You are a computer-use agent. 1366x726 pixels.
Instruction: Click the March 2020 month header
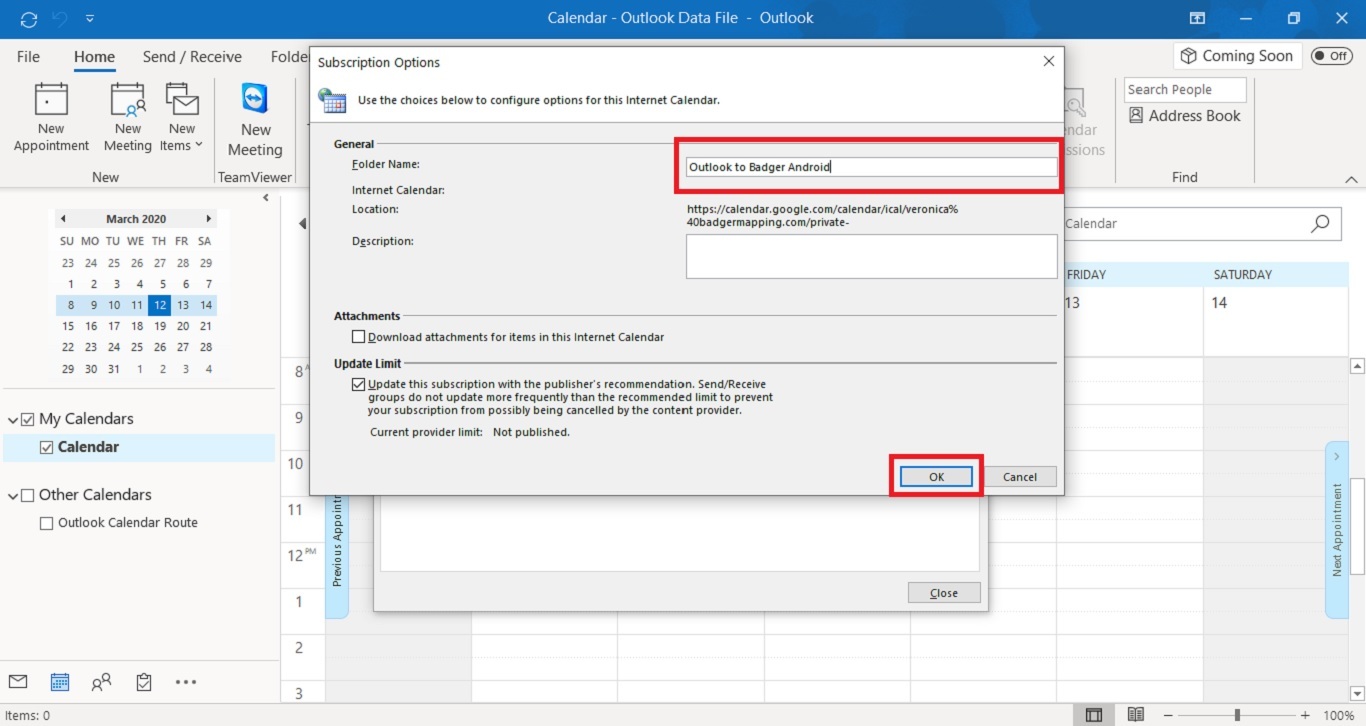(136, 218)
